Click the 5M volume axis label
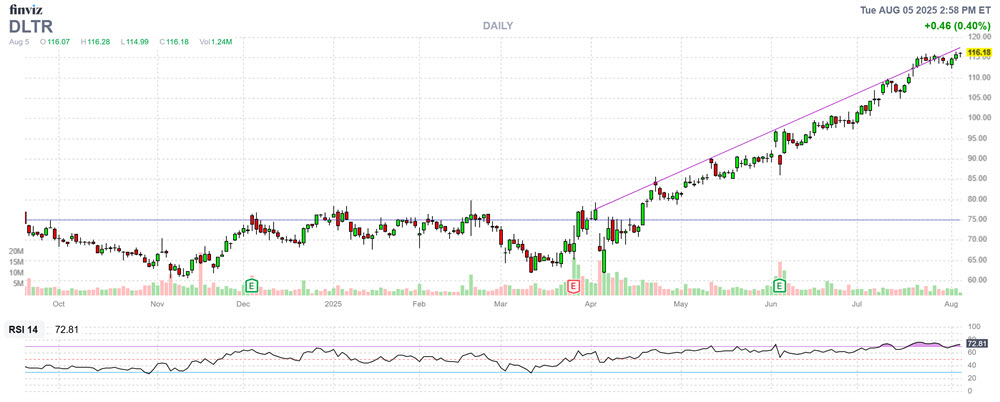The image size is (1000, 402). click(x=18, y=283)
